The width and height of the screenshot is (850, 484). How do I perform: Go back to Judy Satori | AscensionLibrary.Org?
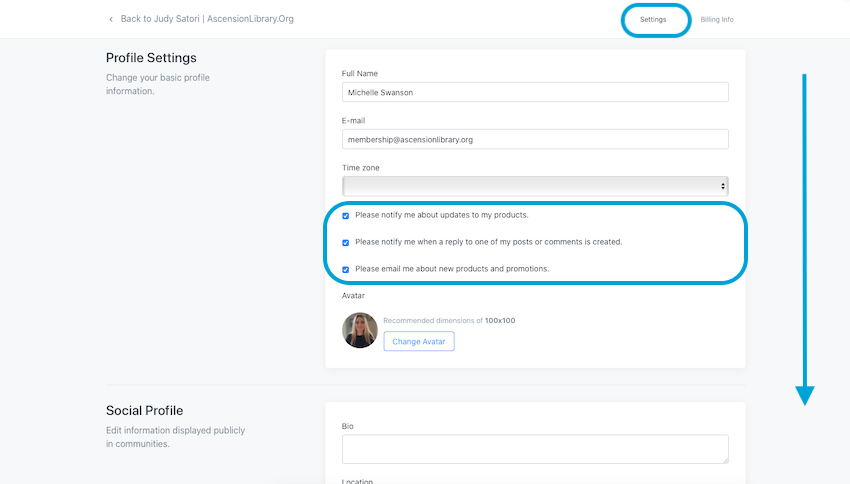207,19
